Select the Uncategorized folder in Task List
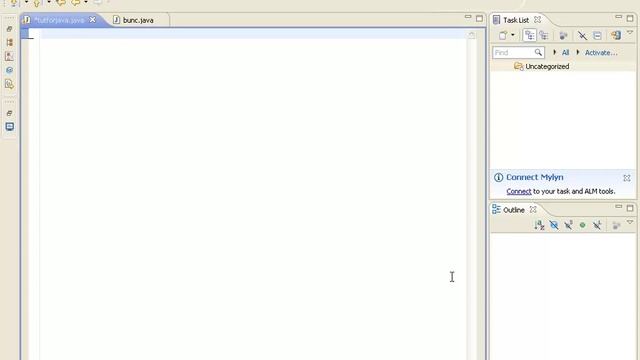This screenshot has width=640, height=360. click(542, 66)
